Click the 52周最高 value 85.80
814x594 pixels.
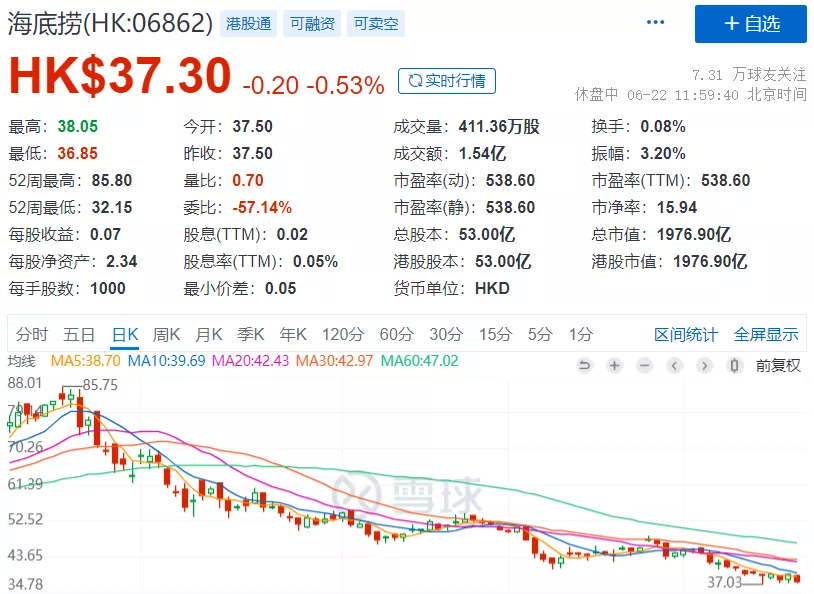(x=112, y=180)
